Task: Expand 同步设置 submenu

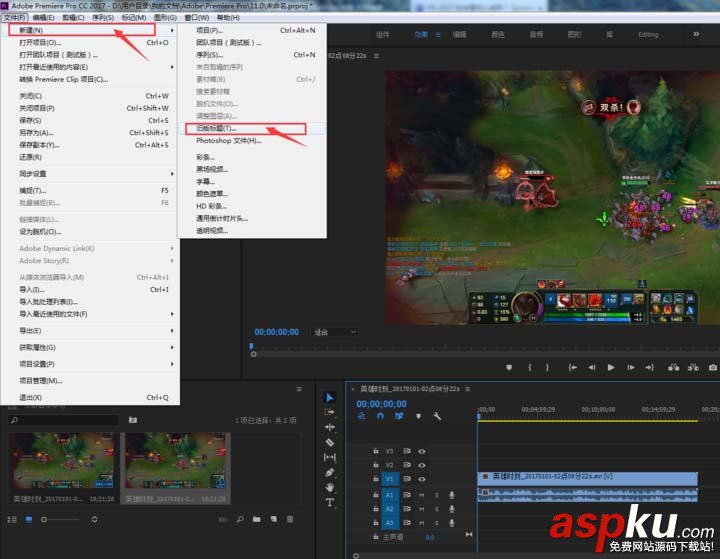Action: tap(90, 174)
